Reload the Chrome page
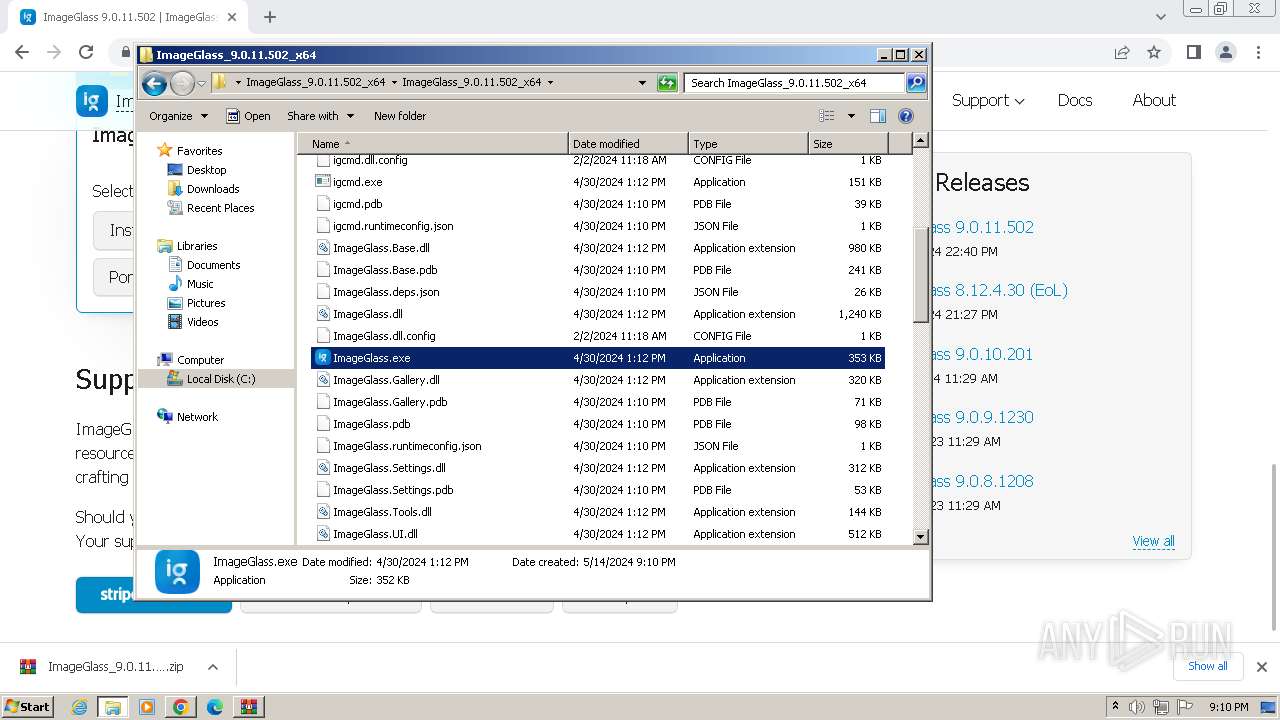This screenshot has width=1280, height=720. click(86, 52)
